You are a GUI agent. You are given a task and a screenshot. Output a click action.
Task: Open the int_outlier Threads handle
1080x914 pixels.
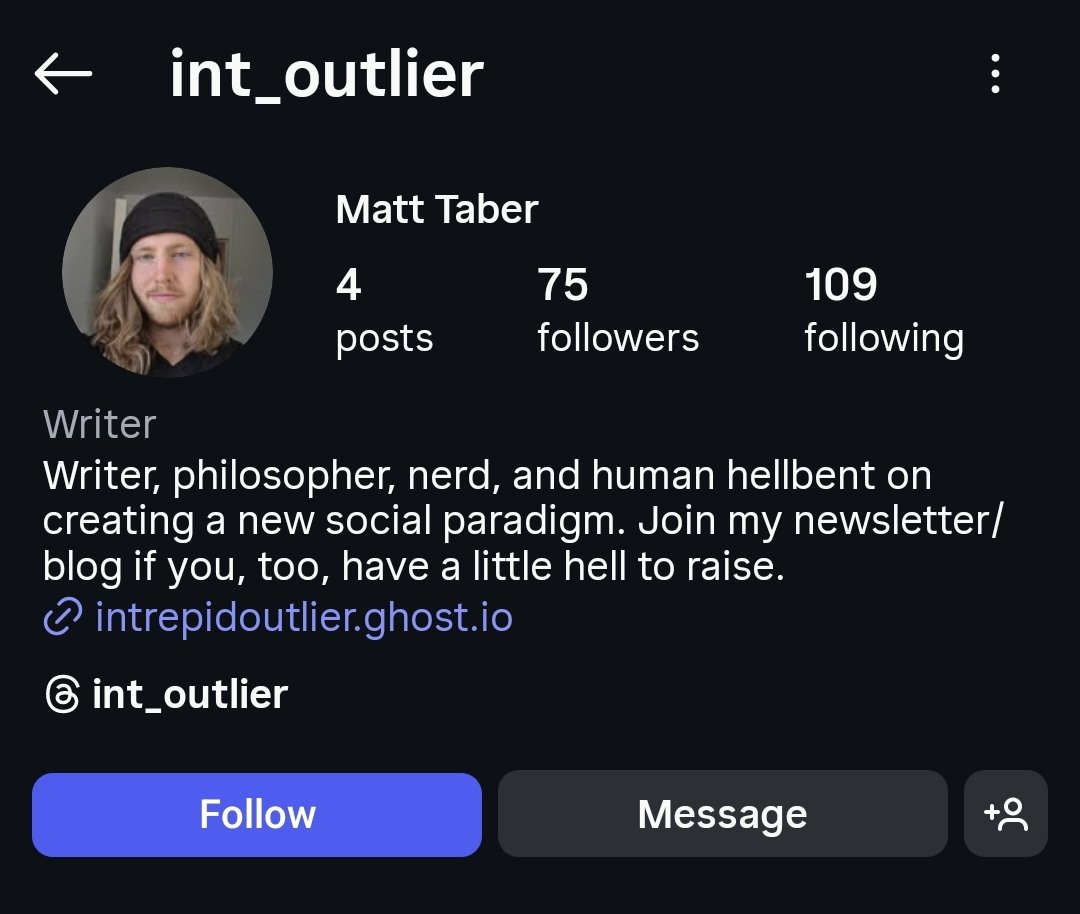190,694
